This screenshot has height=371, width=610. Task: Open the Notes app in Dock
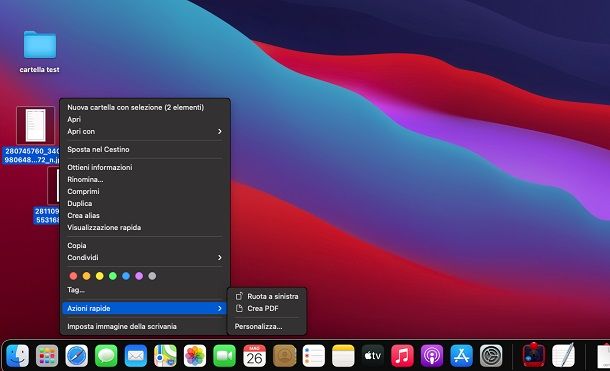[343, 355]
